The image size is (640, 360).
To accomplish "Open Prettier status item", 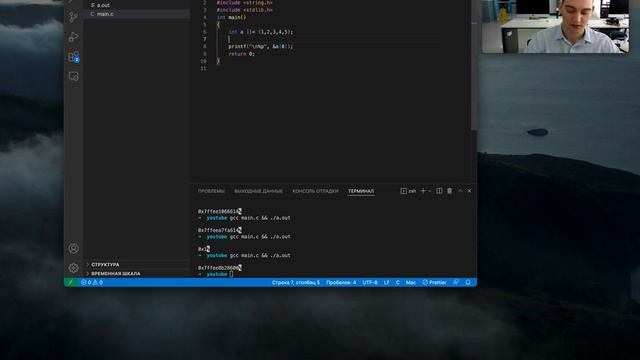I will click(434, 282).
